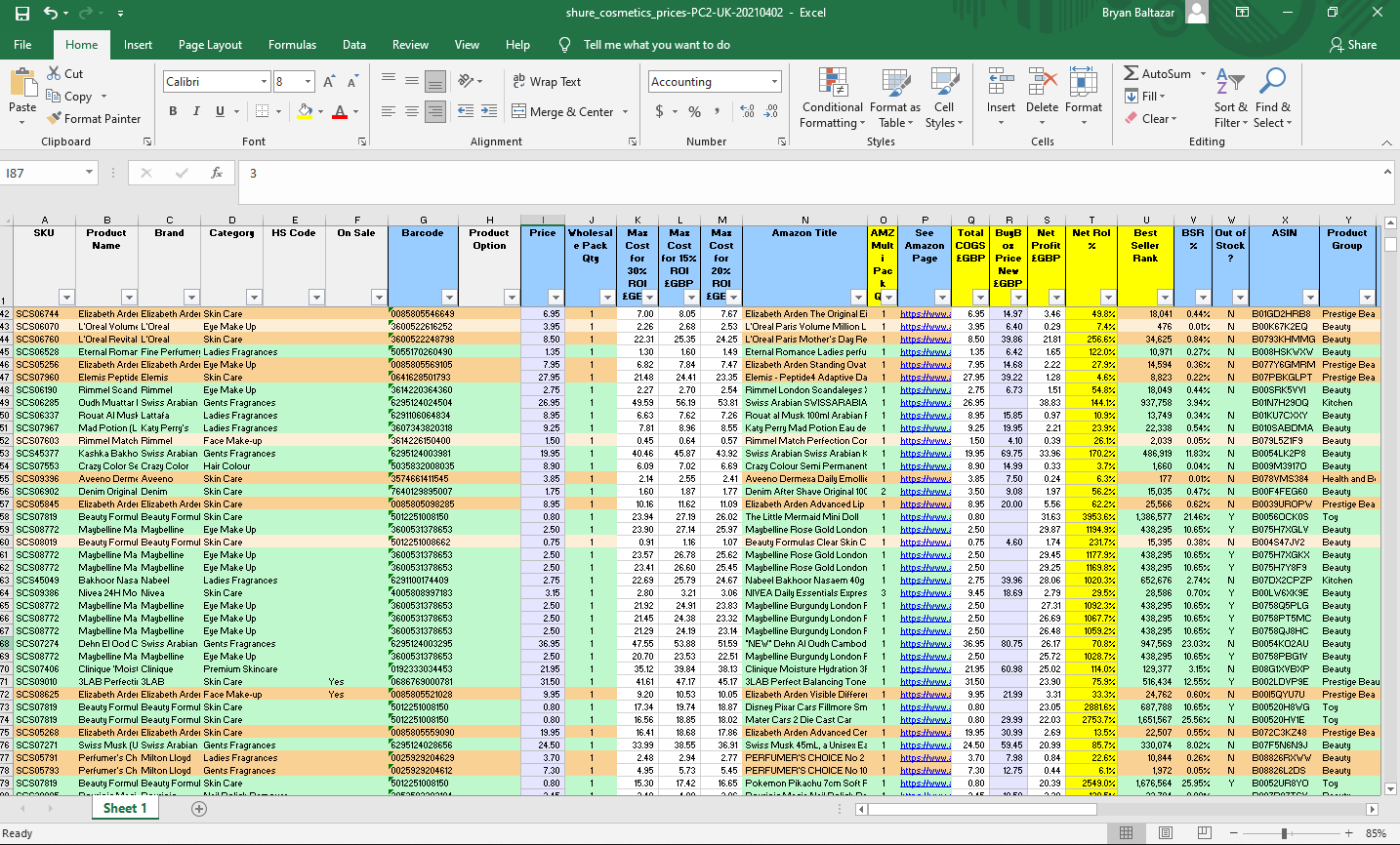This screenshot has height=845, width=1400.
Task: Decrease font size with smaller A icon
Action: coord(351,82)
